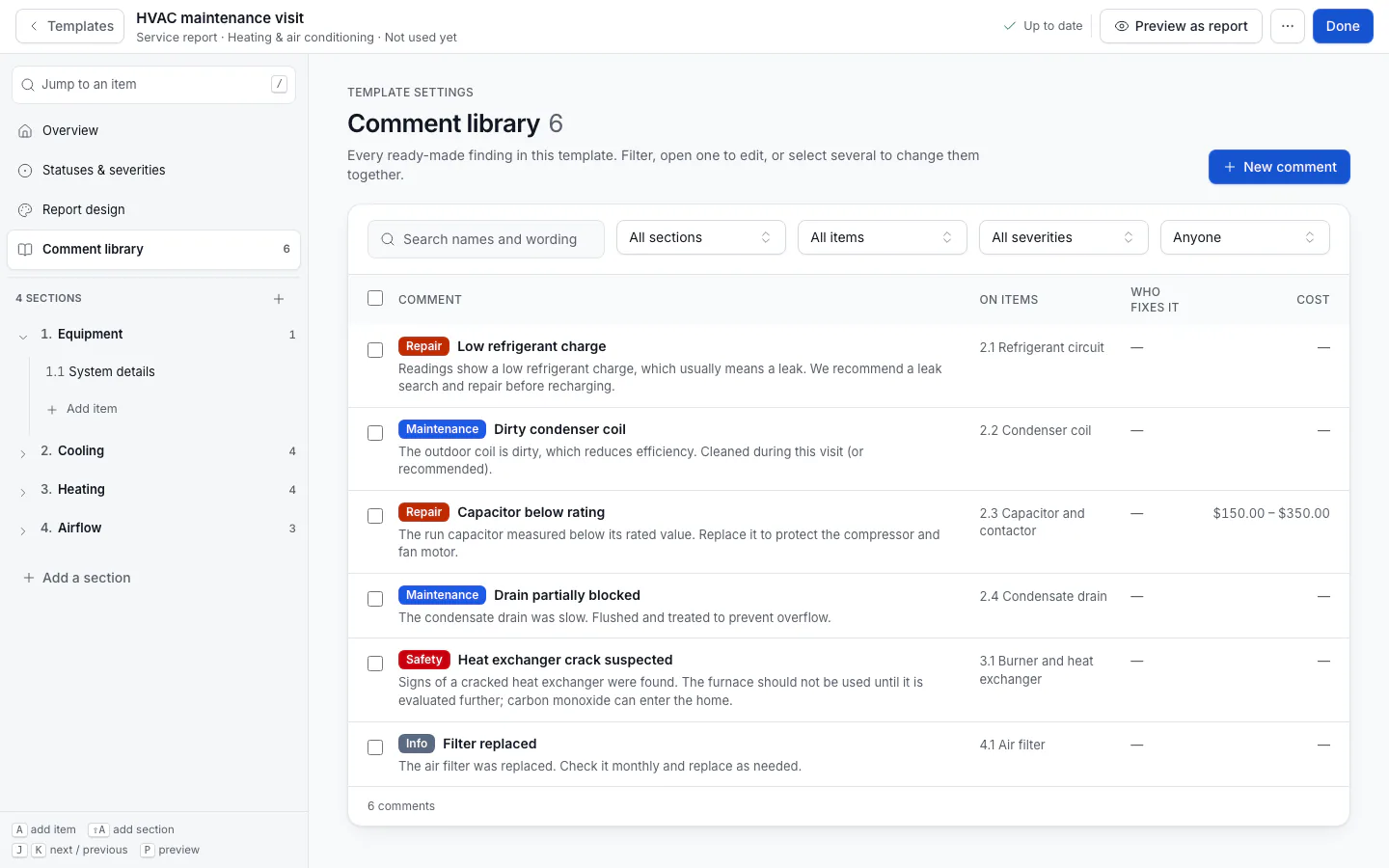Click the Safety severity badge

click(x=424, y=660)
